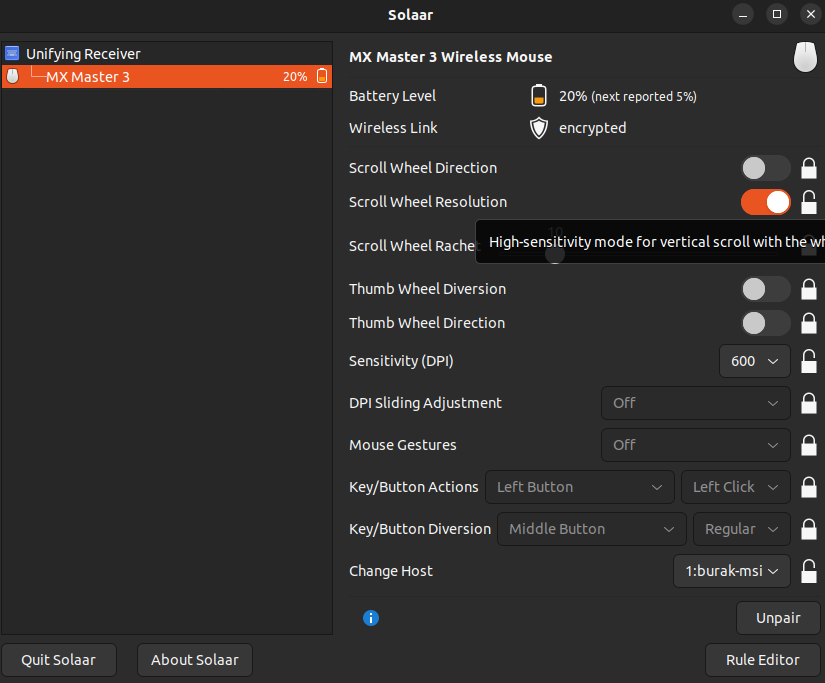Click the shield icon next to Wireless Link
This screenshot has width=825, height=683.
coord(538,128)
